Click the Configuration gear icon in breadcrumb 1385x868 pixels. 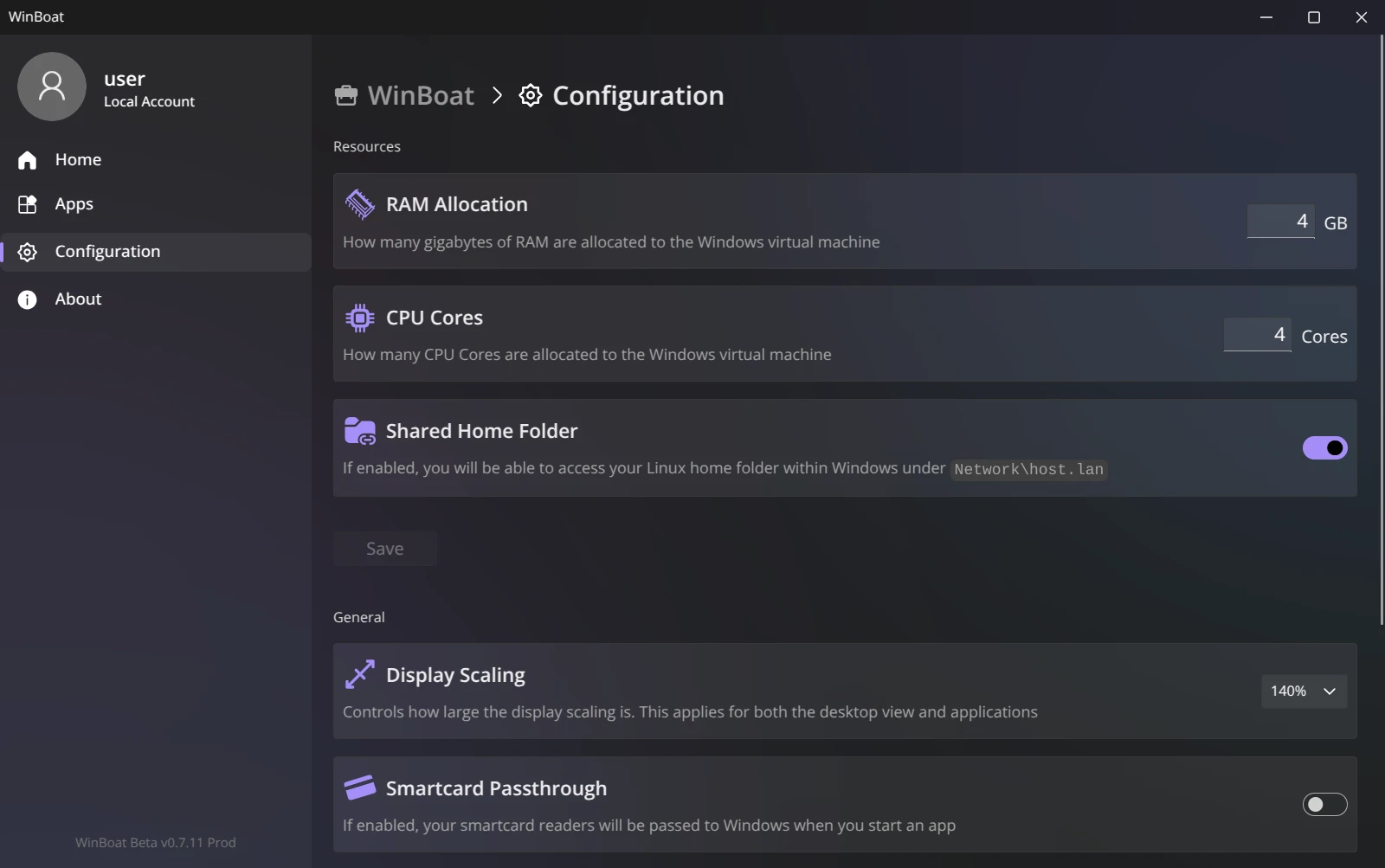click(x=531, y=95)
